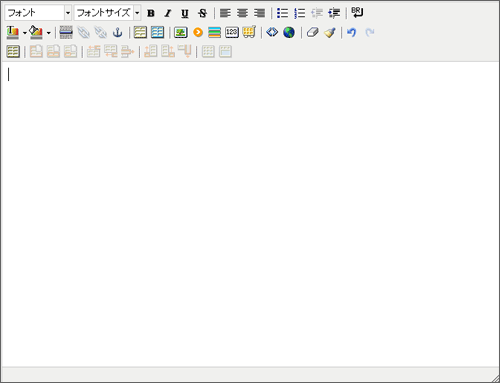Expand the background color dropdown arrow
The height and width of the screenshot is (383, 500).
[49, 33]
